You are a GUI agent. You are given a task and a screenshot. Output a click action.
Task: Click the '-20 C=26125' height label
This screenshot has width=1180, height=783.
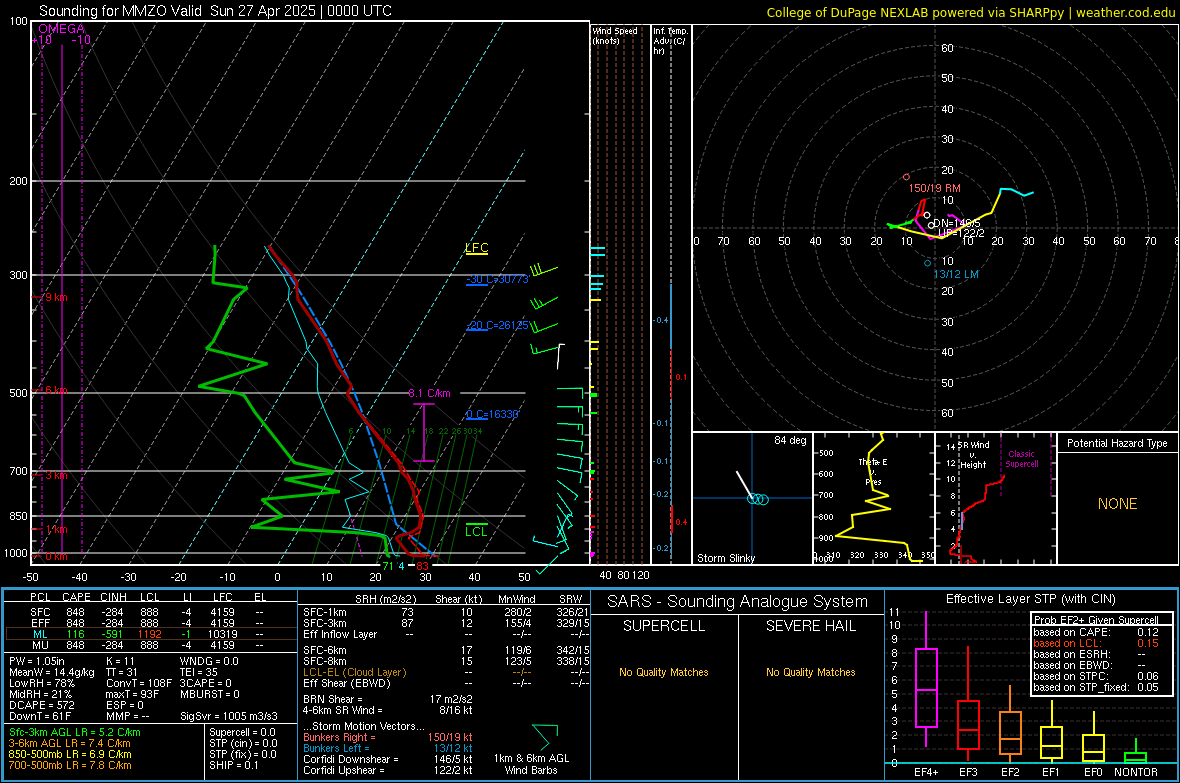(497, 325)
